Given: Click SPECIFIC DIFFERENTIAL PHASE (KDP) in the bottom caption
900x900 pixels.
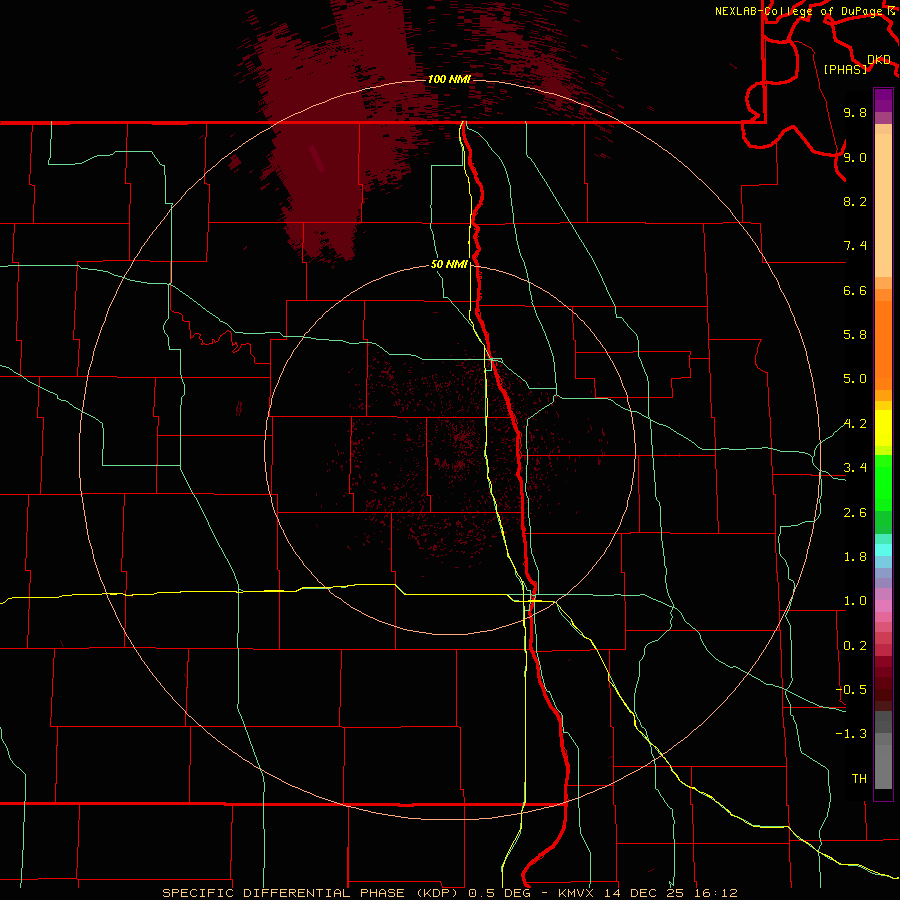Looking at the screenshot, I should coord(312,893).
